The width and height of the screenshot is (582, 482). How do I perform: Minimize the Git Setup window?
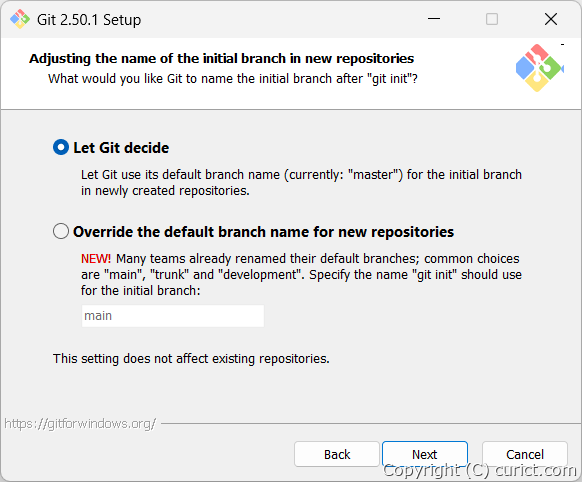click(x=434, y=19)
